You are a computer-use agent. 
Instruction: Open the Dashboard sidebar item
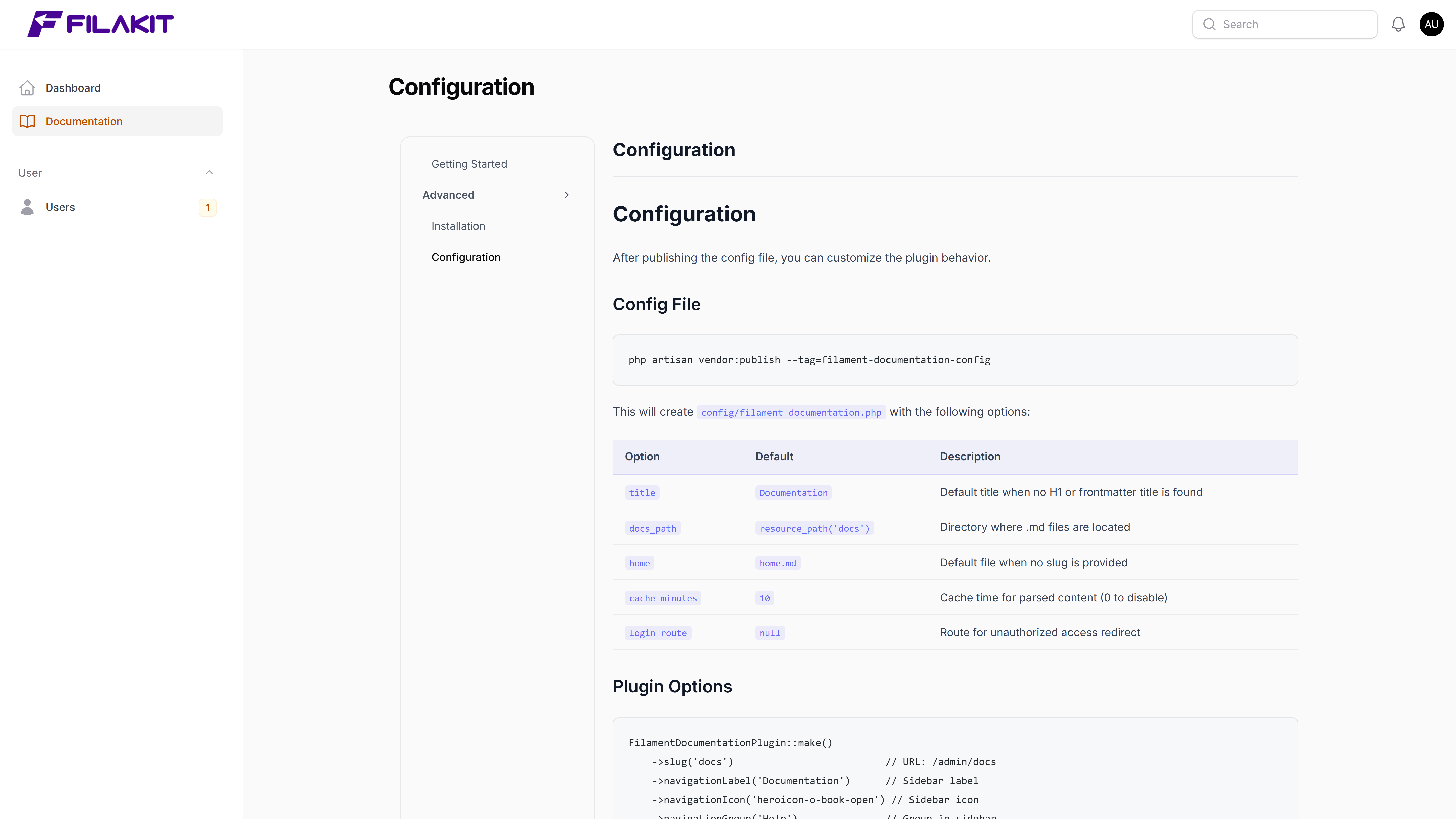click(118, 88)
